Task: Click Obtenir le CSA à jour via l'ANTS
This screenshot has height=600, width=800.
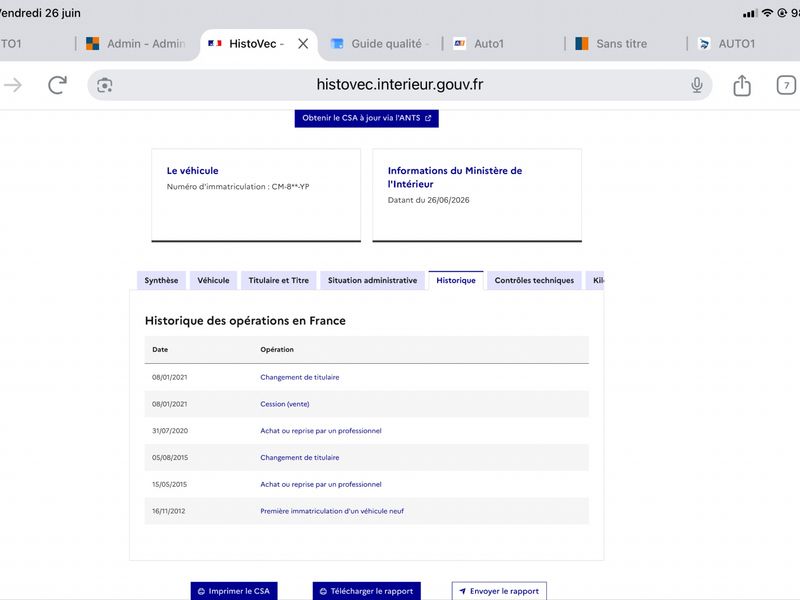Action: [x=366, y=118]
